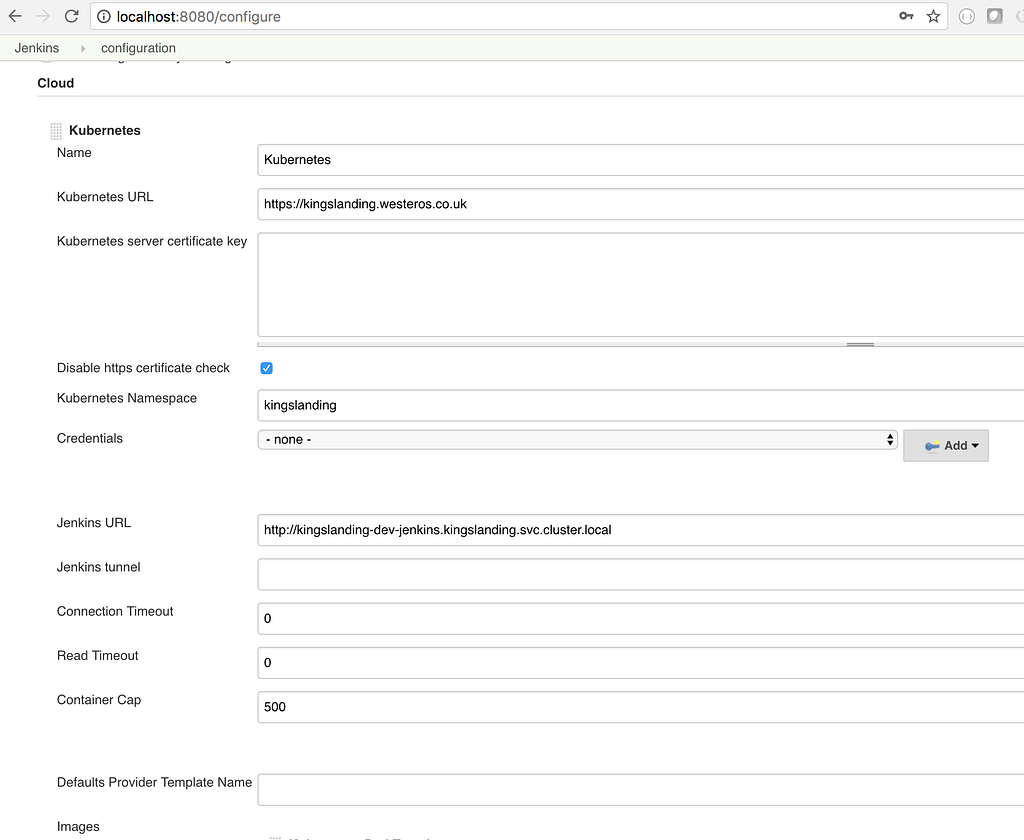The image size is (1024, 840).
Task: Click the Read Timeout label
Action: click(97, 656)
